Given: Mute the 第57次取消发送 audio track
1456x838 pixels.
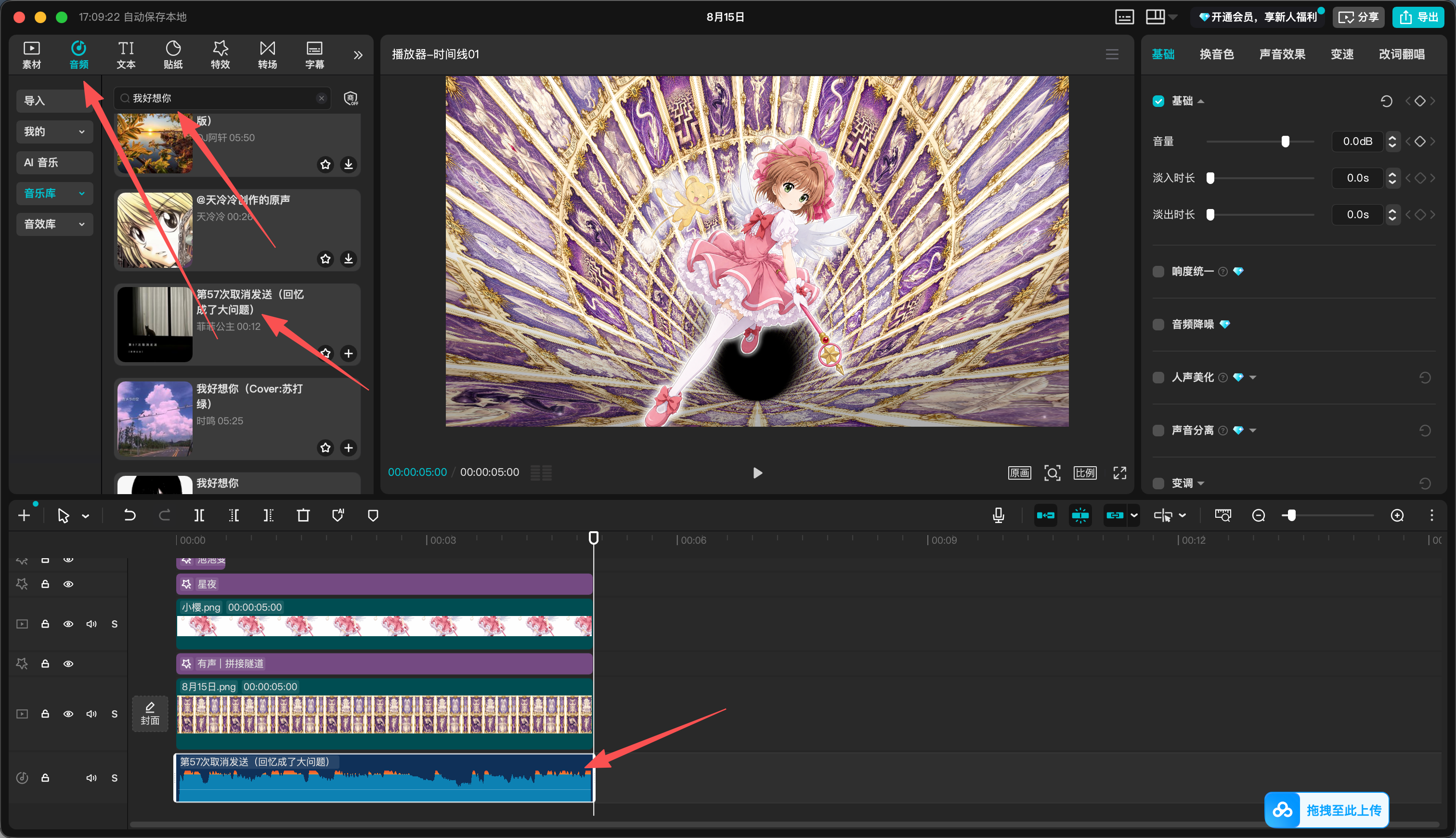Looking at the screenshot, I should (91, 778).
